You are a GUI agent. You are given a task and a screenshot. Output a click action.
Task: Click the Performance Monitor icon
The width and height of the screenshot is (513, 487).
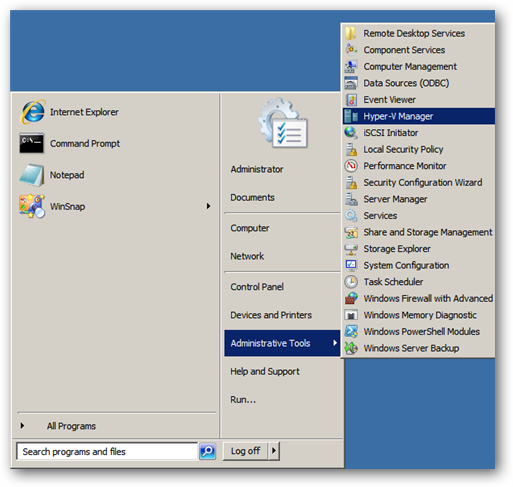coord(351,166)
